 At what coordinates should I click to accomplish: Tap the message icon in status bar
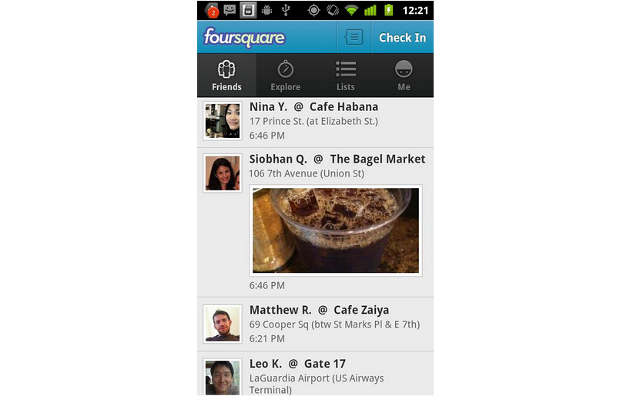230,10
